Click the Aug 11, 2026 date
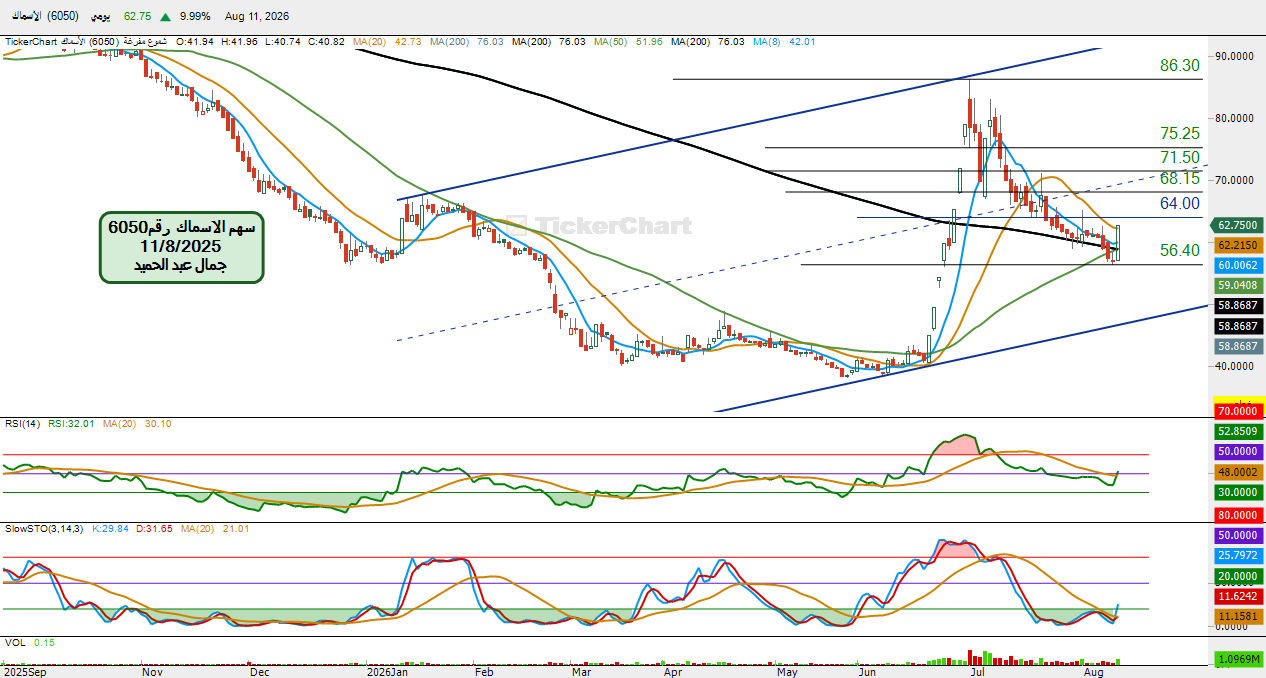This screenshot has width=1266, height=678. (255, 17)
